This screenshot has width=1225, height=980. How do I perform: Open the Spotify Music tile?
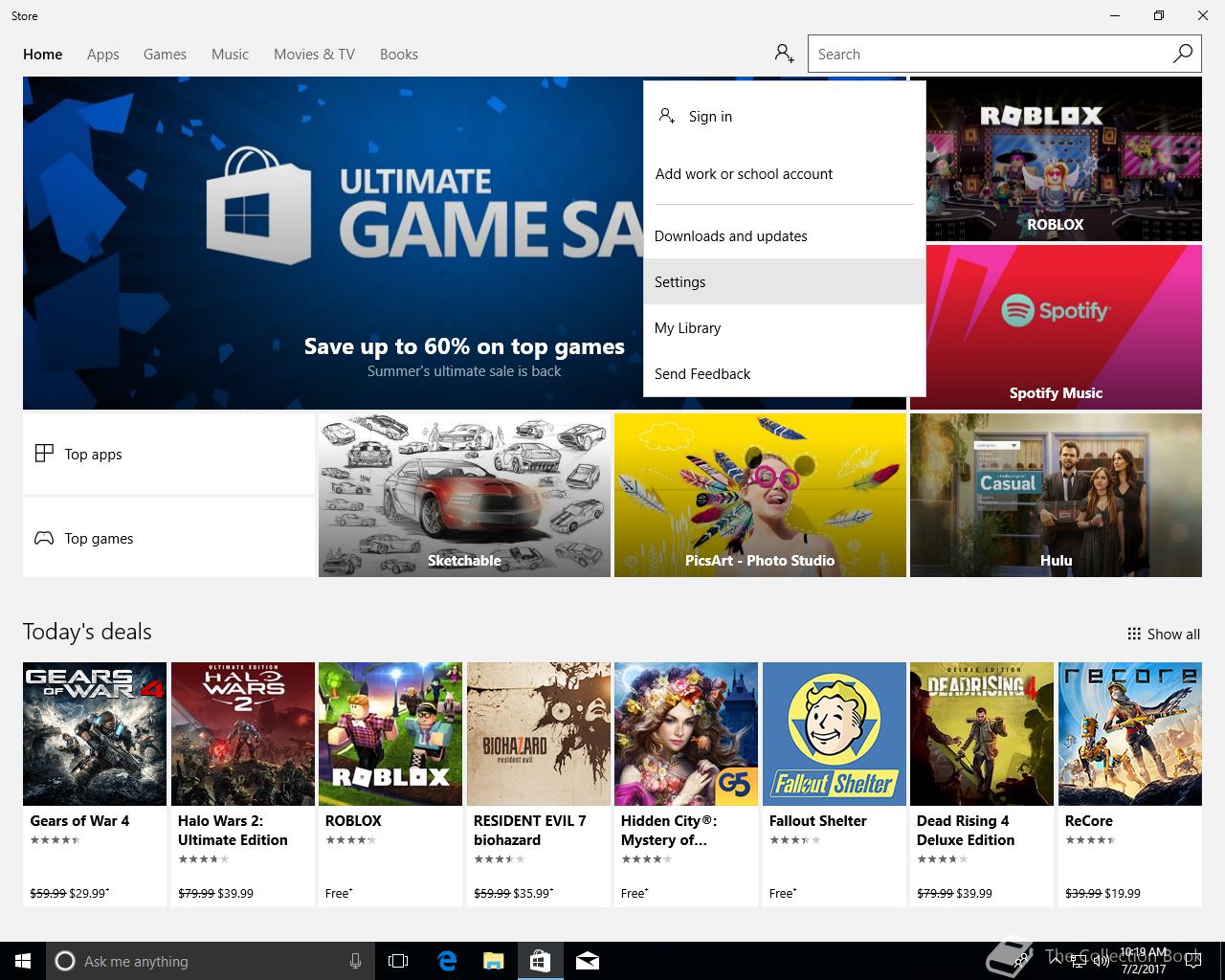coord(1056,327)
